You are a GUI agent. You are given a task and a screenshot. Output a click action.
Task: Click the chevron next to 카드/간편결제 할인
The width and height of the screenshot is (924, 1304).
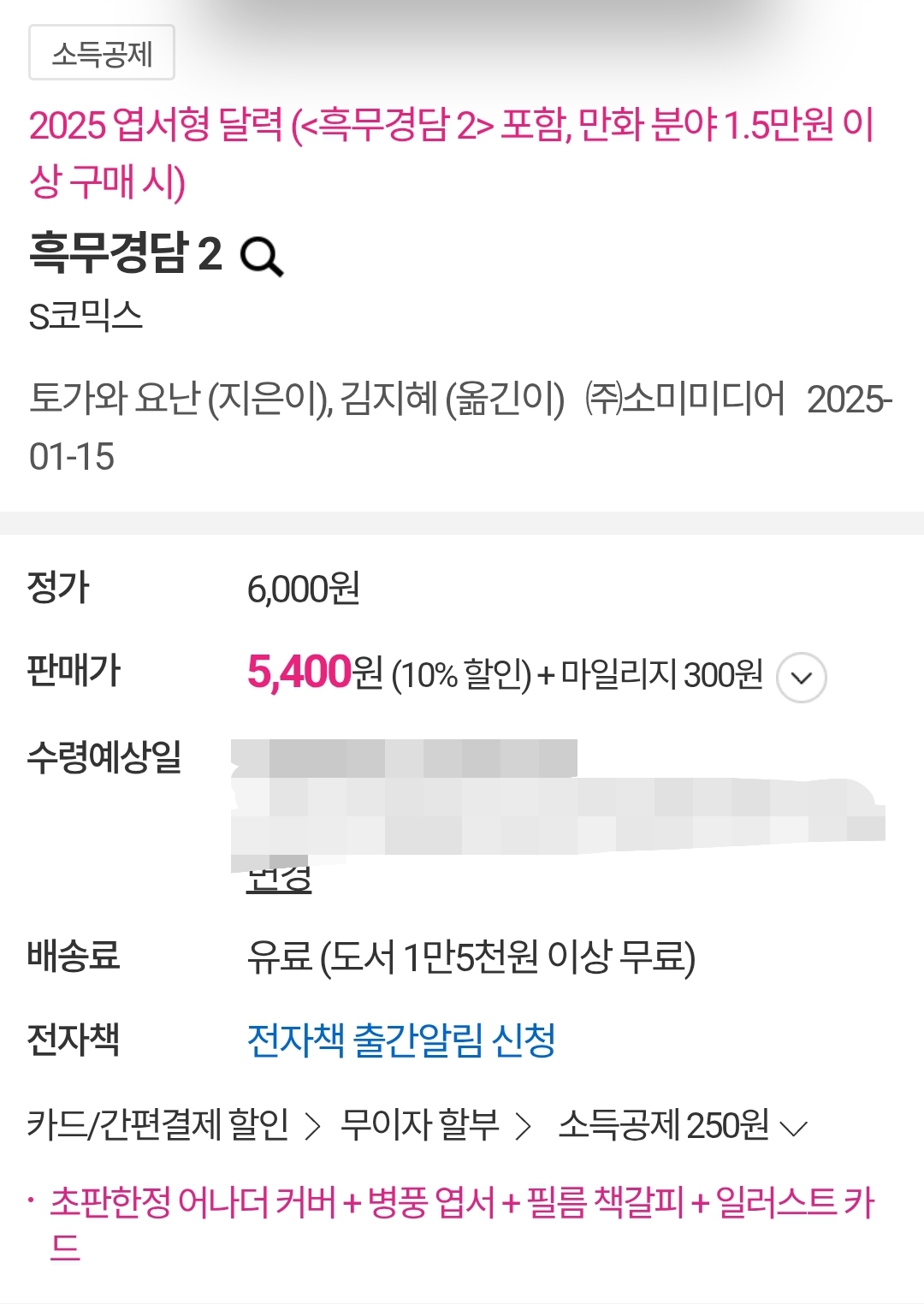click(x=313, y=1126)
